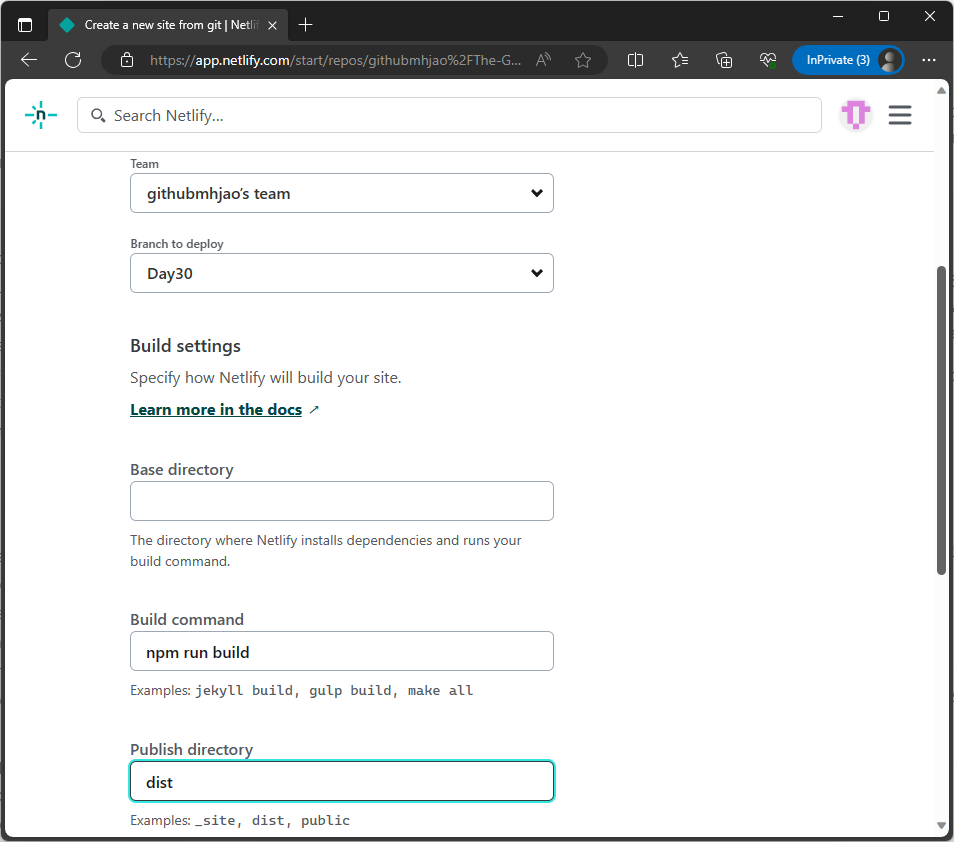
Task: Click the 'Examples: _site, dist, public' hint
Action: [240, 820]
